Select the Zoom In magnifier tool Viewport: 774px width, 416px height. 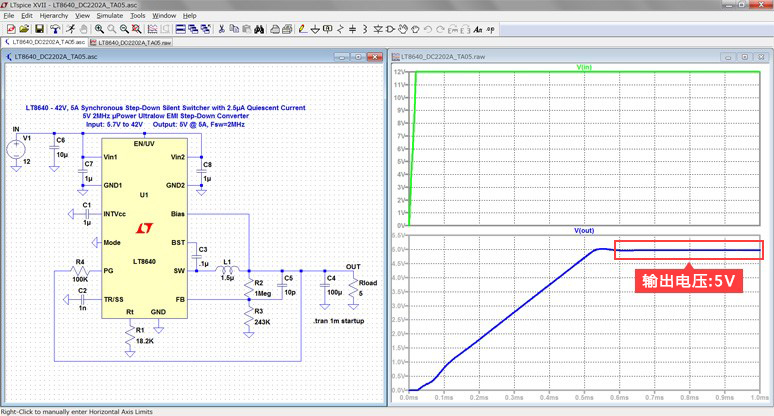coord(99,29)
